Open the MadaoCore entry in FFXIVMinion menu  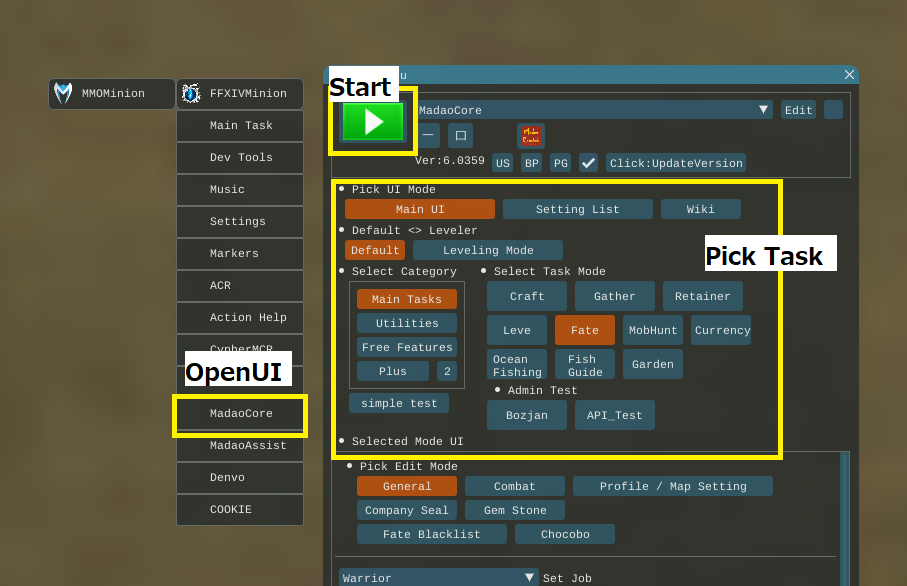tap(240, 414)
